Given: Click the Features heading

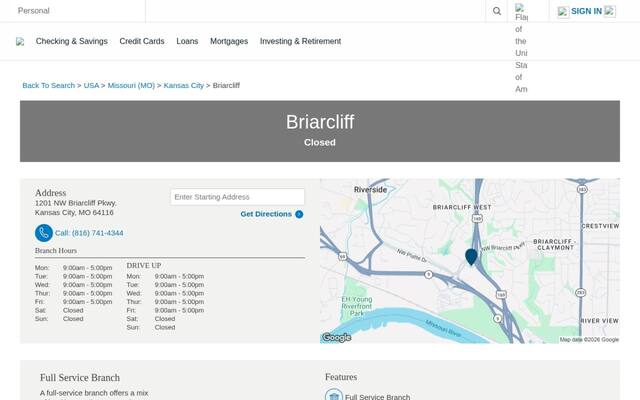Looking at the screenshot, I should pyautogui.click(x=341, y=377).
